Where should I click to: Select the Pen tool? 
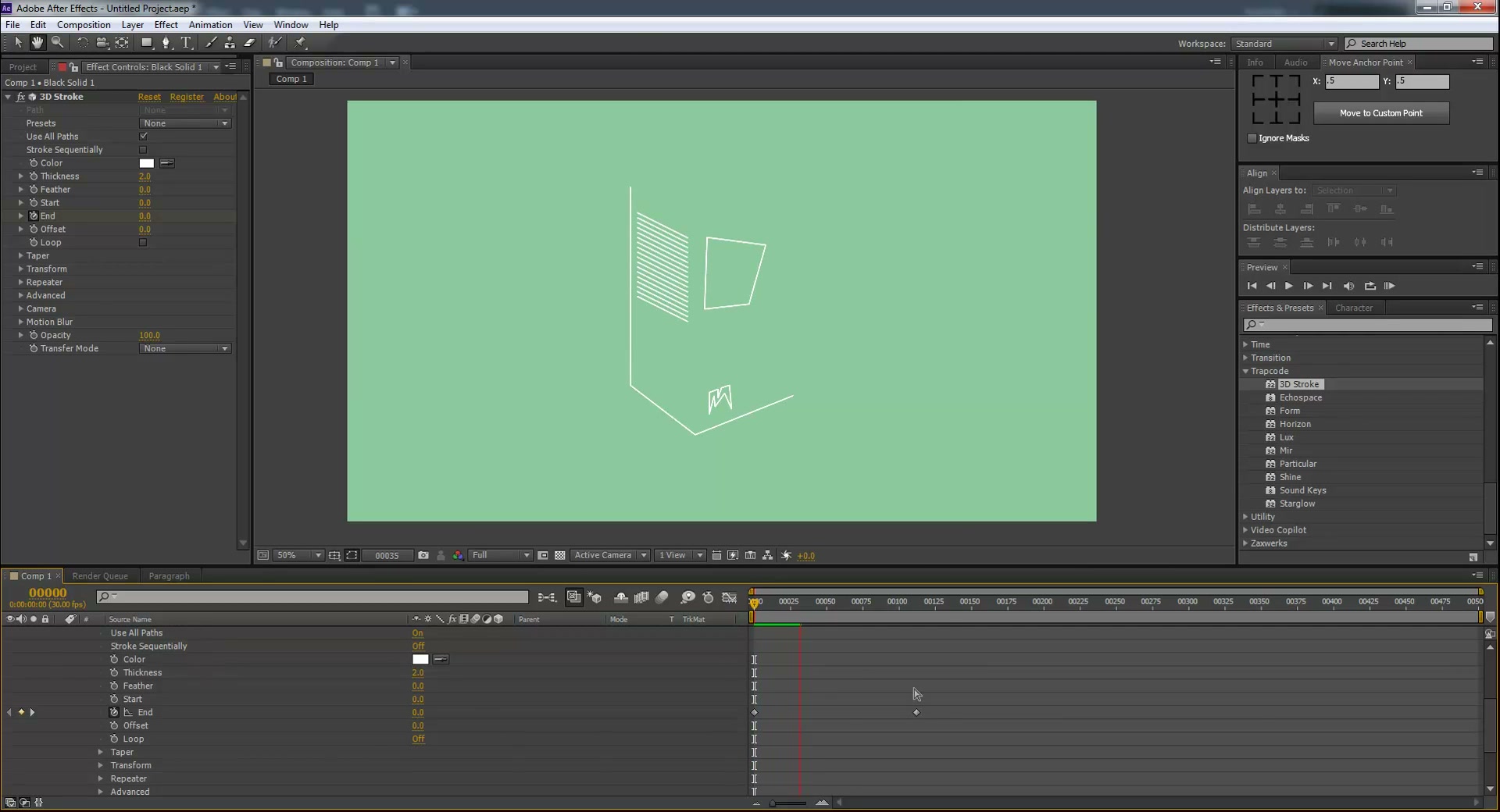click(166, 43)
